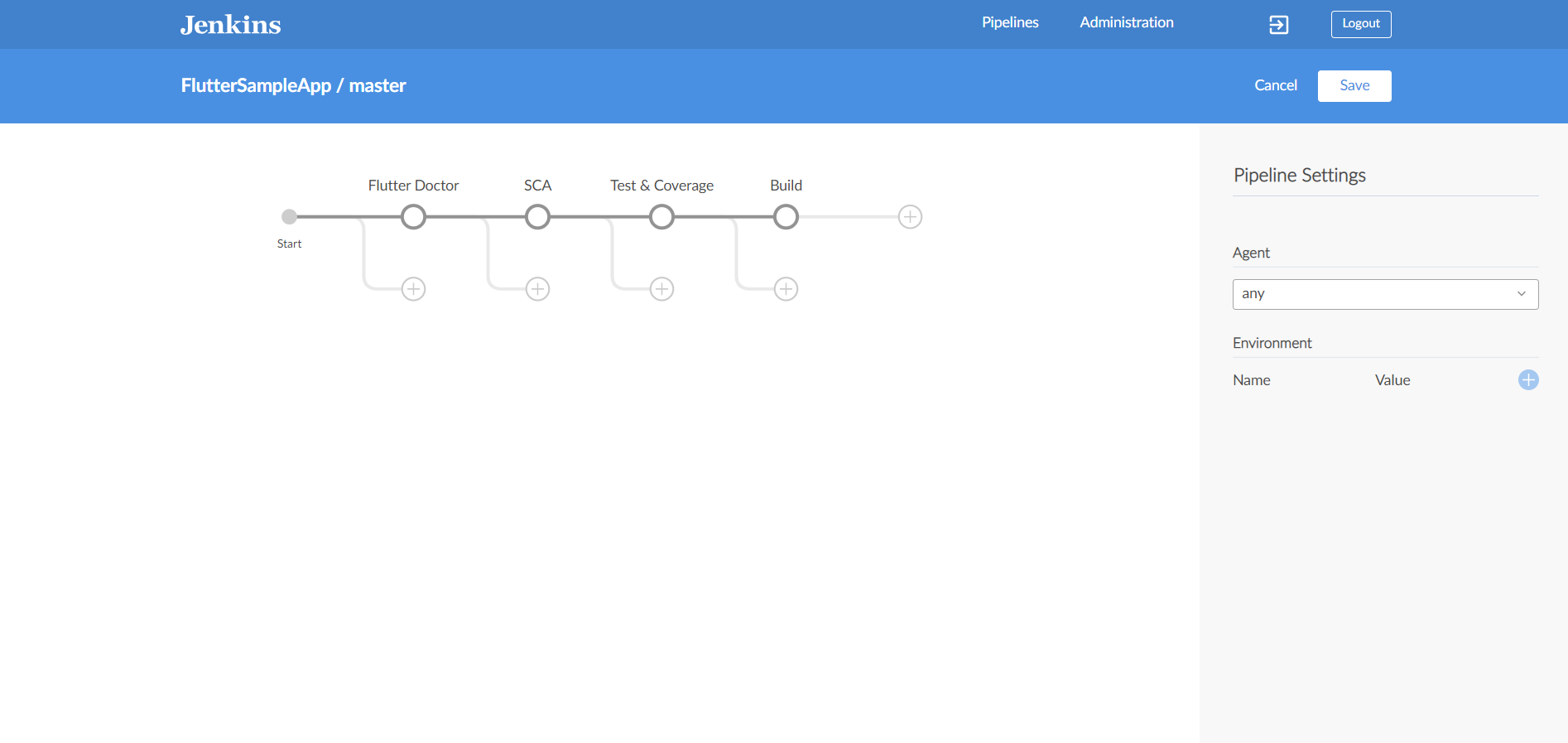Click the Build stage label

pyautogui.click(x=786, y=186)
